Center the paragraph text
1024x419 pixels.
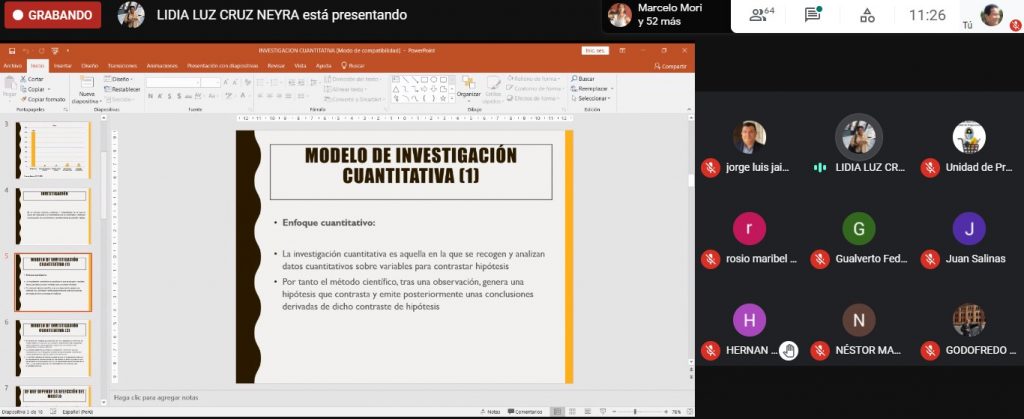[270, 96]
